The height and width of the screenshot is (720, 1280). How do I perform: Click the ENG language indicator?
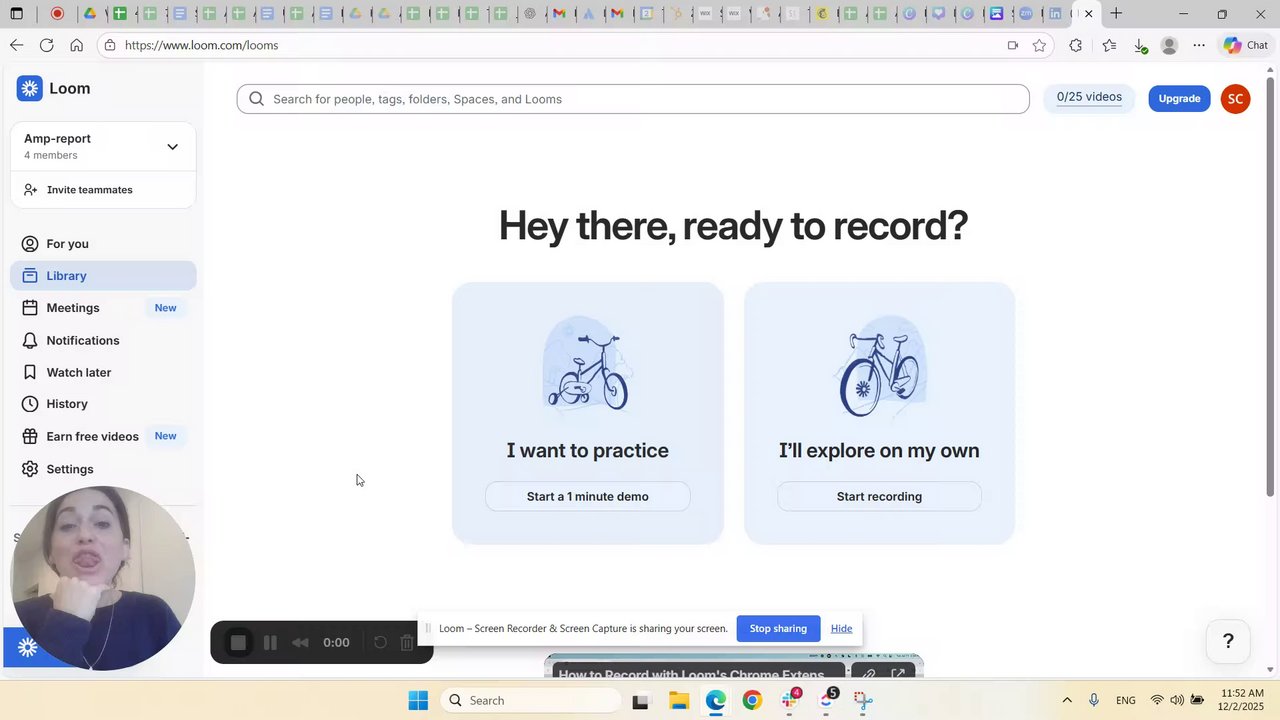click(1125, 701)
